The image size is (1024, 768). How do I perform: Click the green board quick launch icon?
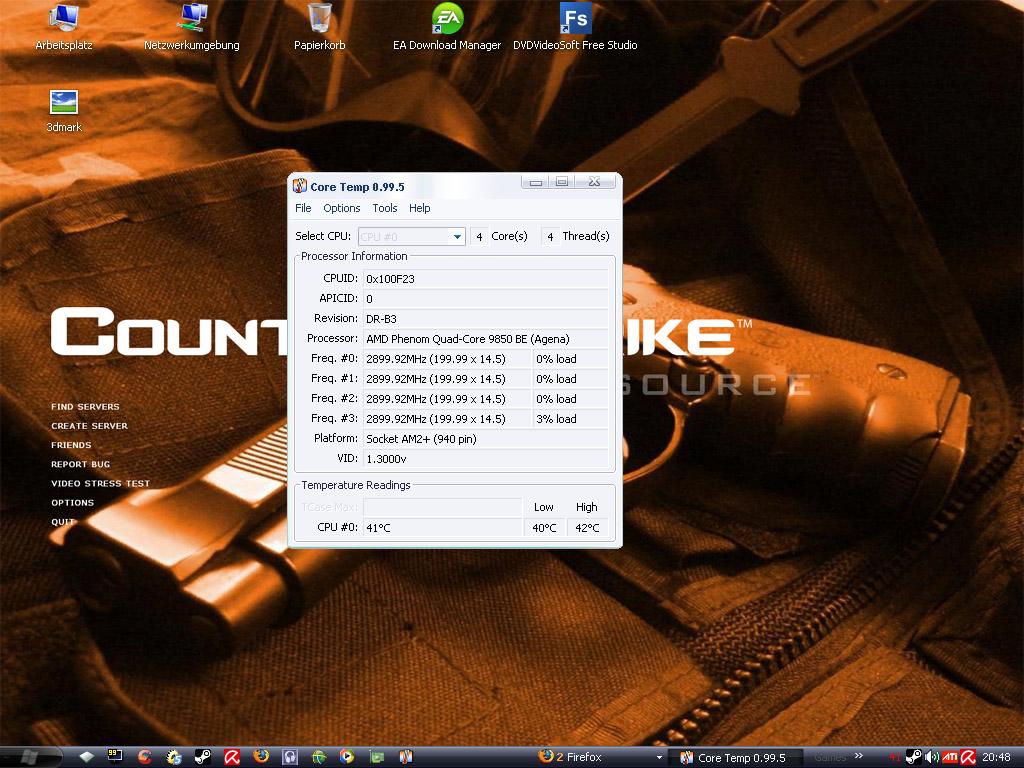pos(377,757)
